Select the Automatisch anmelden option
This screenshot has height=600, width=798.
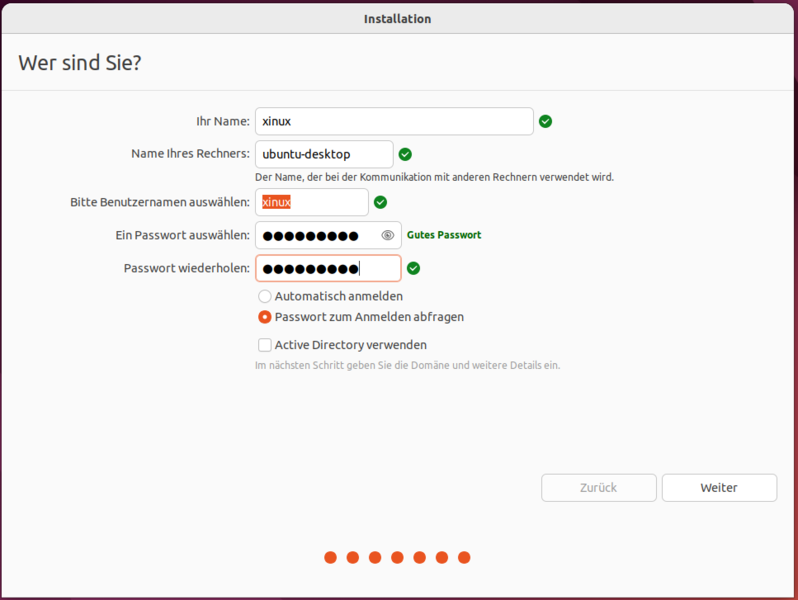(265, 297)
